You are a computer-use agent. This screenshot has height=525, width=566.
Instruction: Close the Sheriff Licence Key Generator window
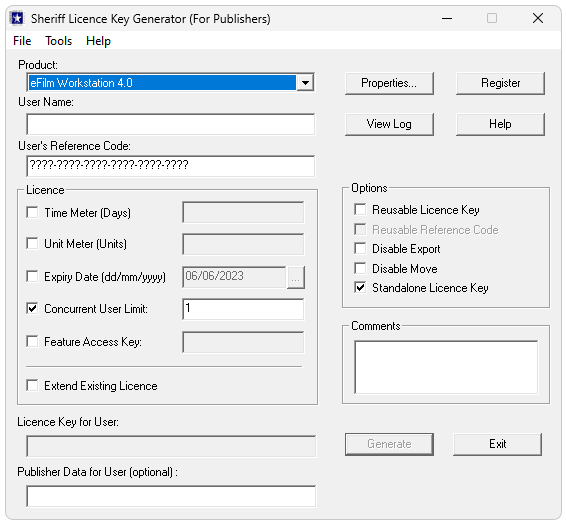click(538, 18)
